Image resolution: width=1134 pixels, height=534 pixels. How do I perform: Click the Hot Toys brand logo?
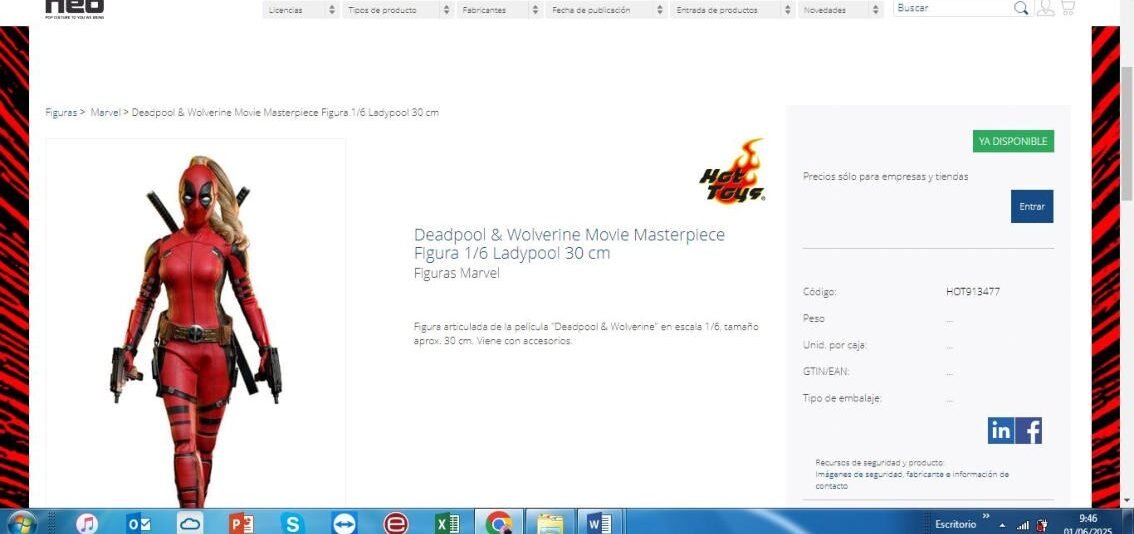[x=732, y=172]
